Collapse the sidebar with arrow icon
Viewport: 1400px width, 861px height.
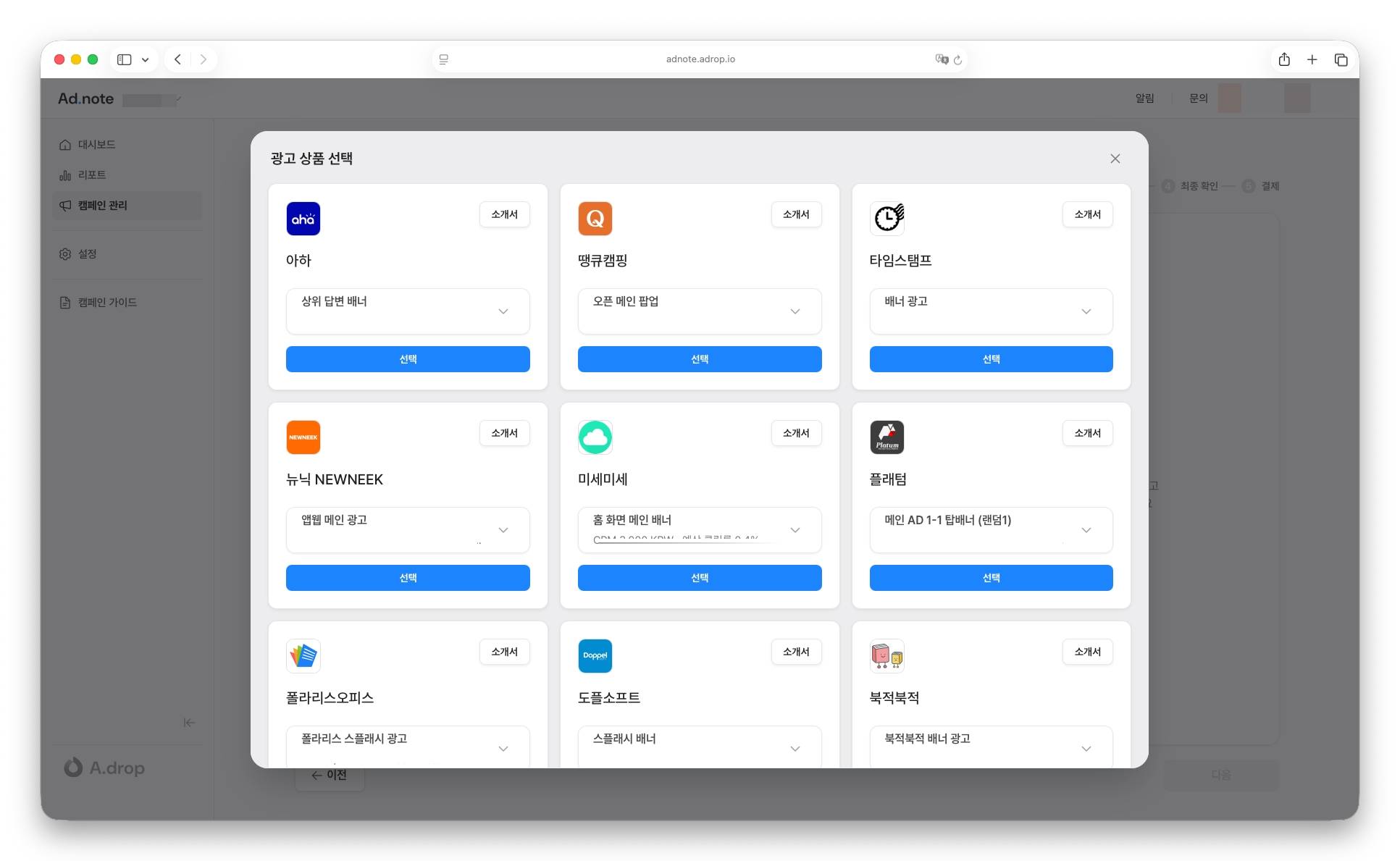pos(189,723)
